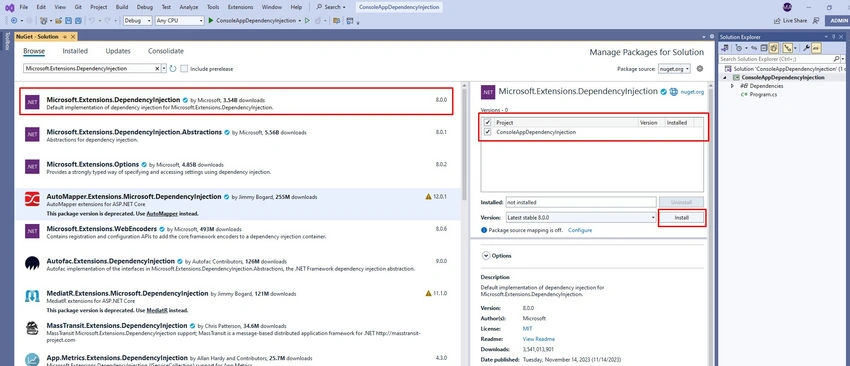Click the MediatR package icon
The height and width of the screenshot is (366, 850).
click(32, 296)
